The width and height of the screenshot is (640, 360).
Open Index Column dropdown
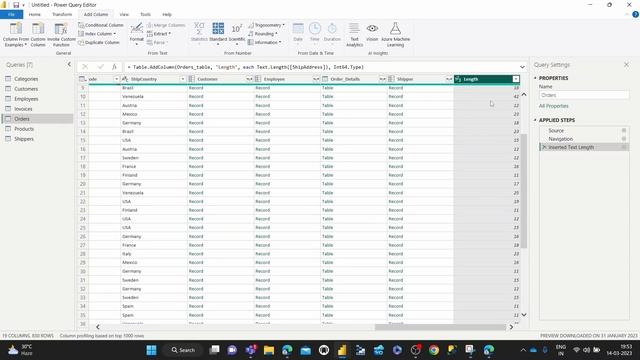tap(97, 33)
